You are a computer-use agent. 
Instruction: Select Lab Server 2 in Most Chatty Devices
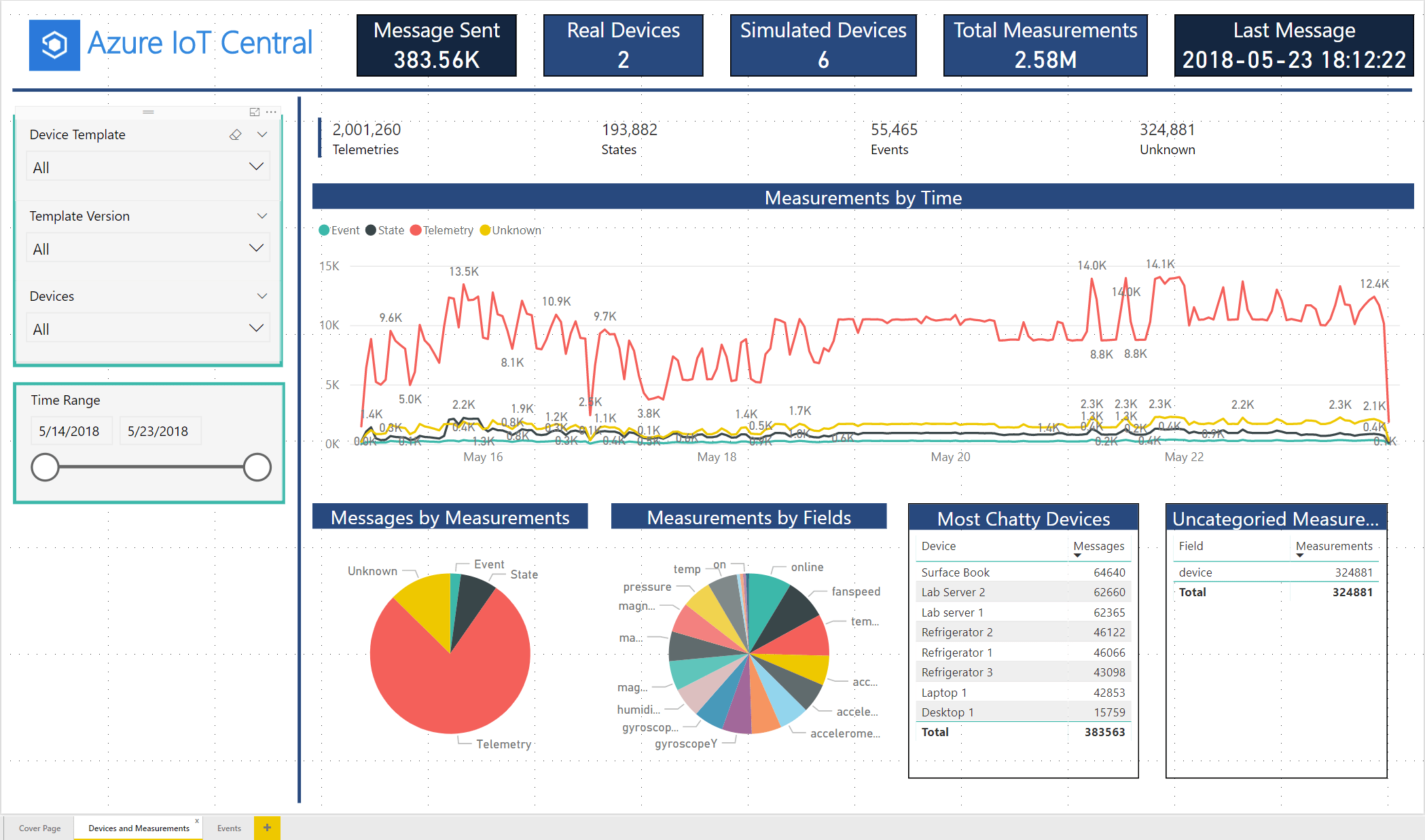(x=954, y=591)
